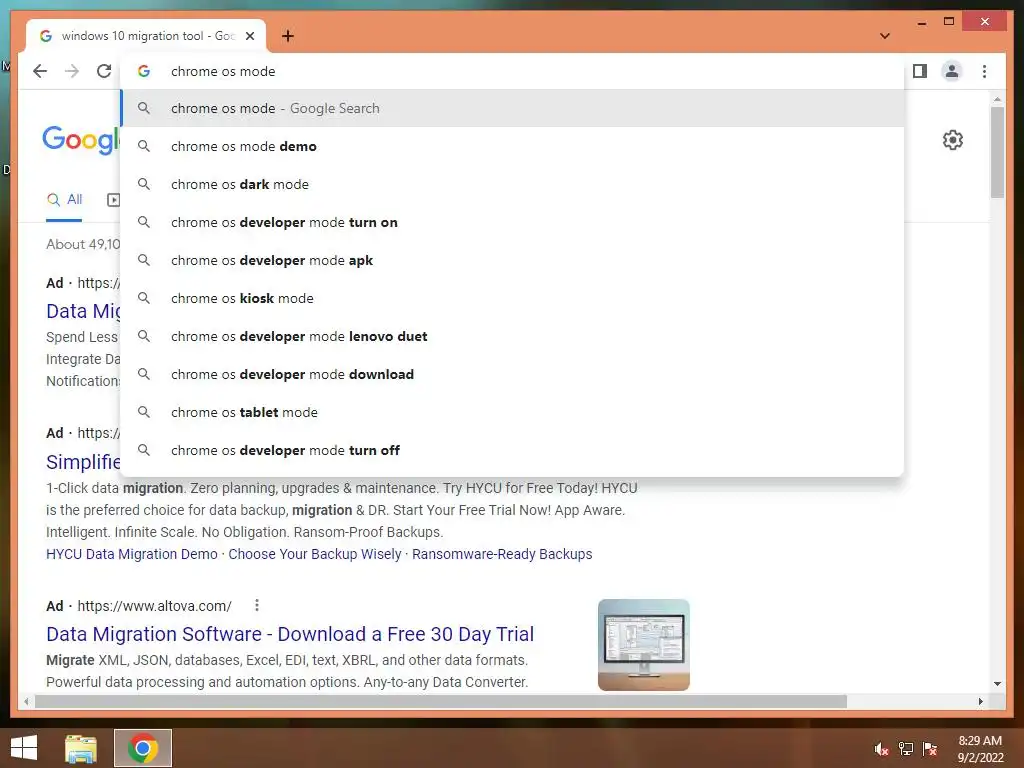This screenshot has width=1024, height=768.
Task: Choose the chrome os dark mode suggestion
Action: 513,184
